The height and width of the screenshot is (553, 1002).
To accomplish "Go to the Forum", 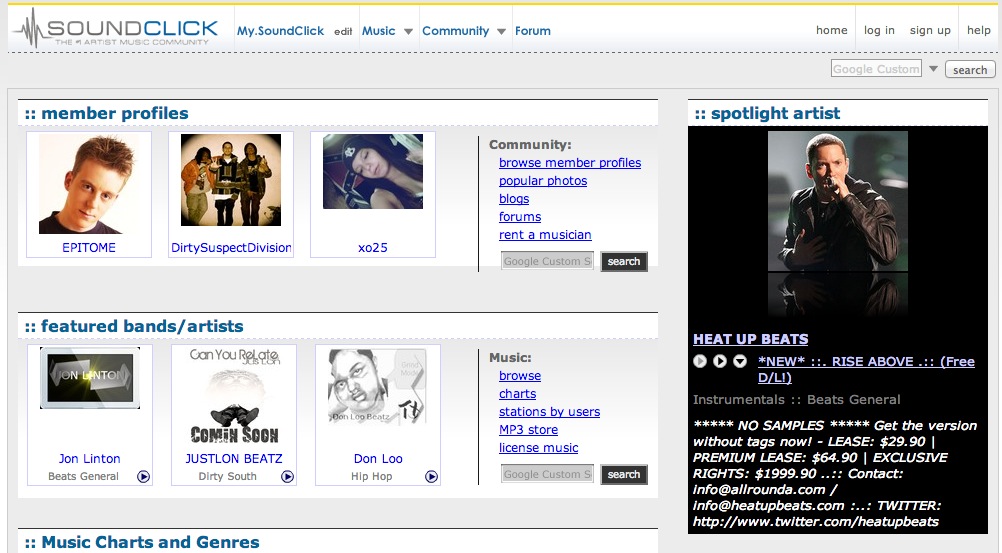I will 533,31.
